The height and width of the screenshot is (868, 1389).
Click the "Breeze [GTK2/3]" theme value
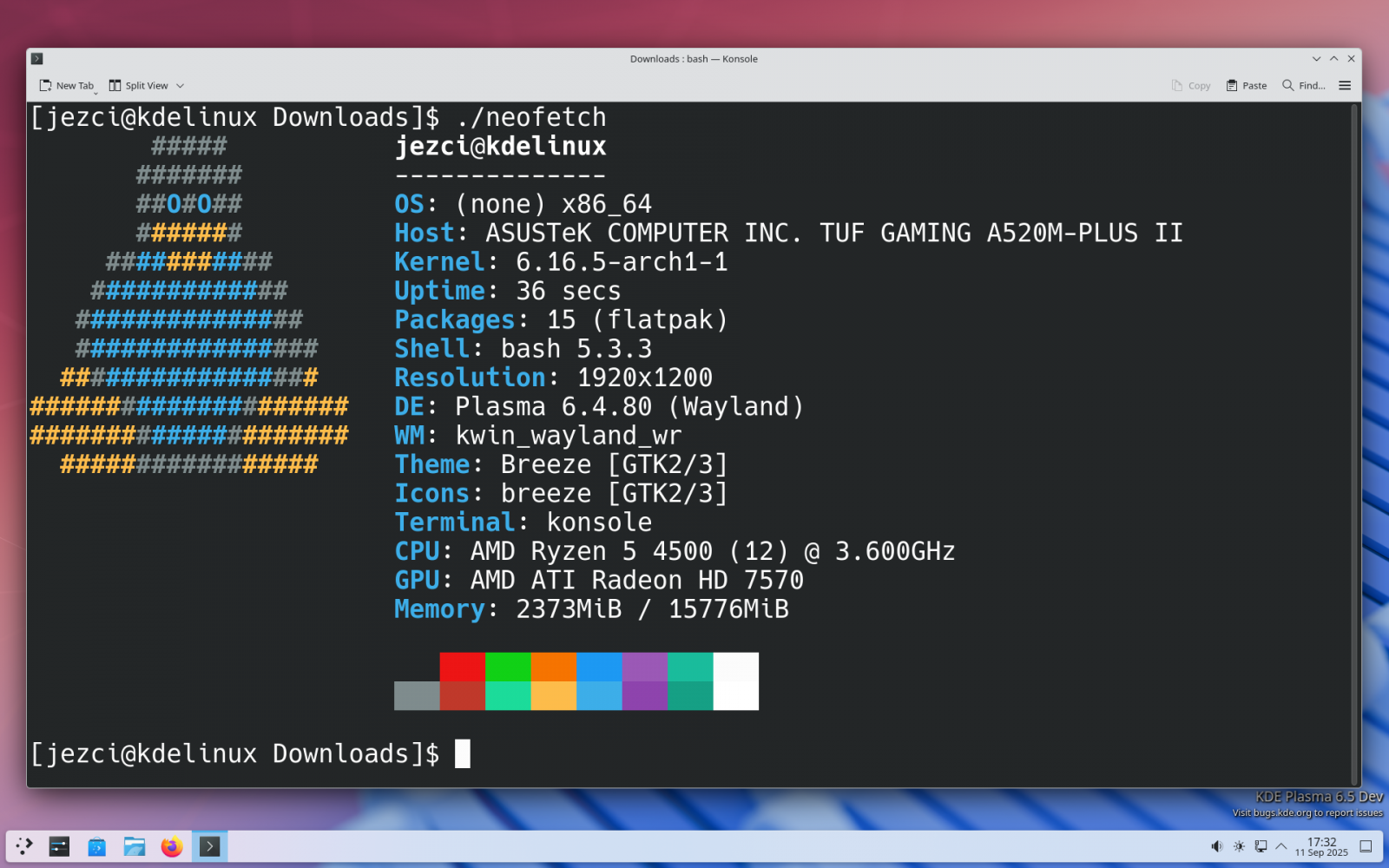[x=614, y=464]
